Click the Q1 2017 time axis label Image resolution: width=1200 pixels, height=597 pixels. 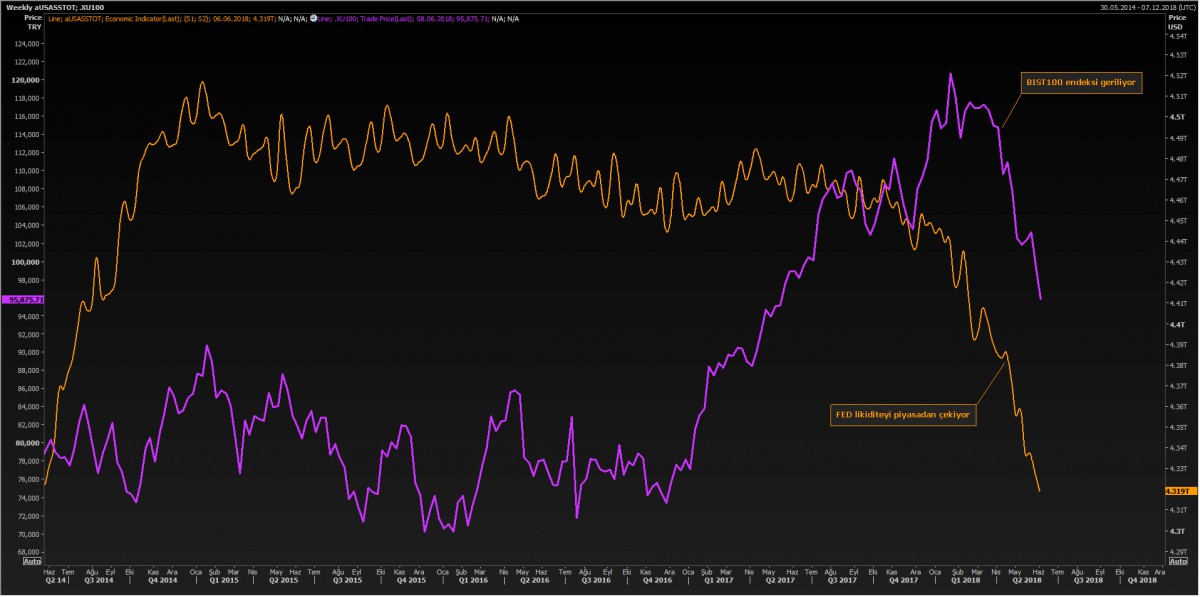721,579
